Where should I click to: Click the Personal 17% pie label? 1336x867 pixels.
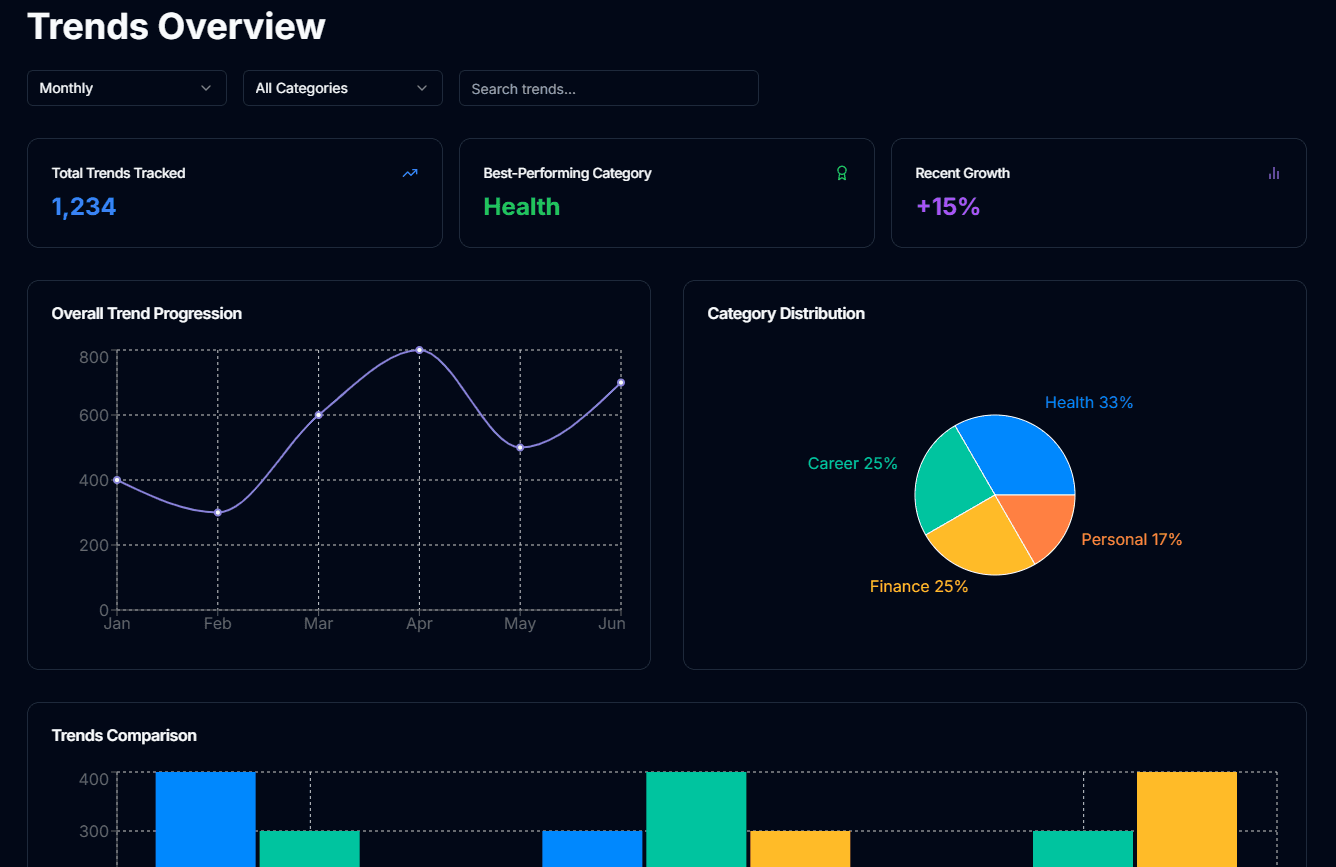click(x=1131, y=539)
